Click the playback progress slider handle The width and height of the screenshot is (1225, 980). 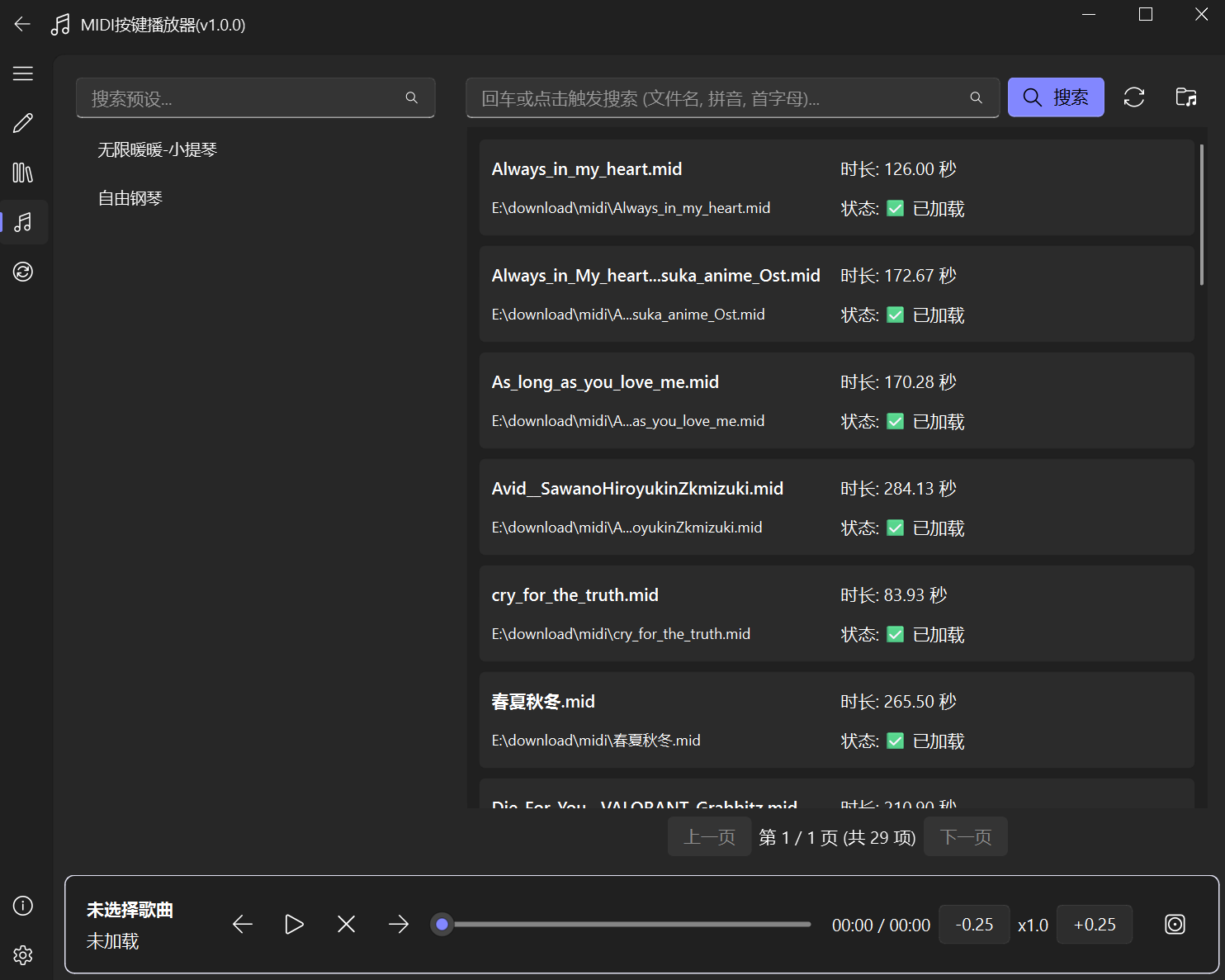point(442,925)
